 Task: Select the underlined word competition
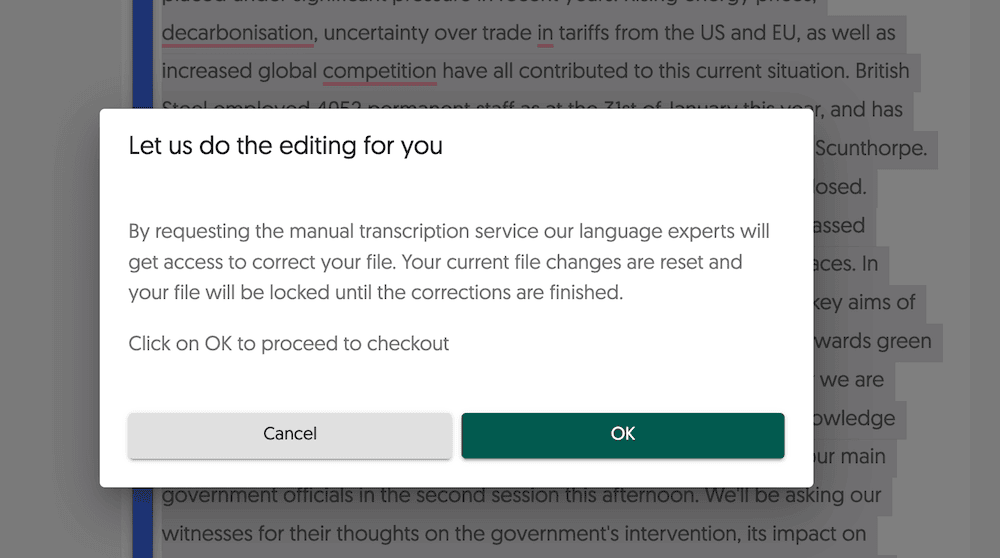(379, 71)
